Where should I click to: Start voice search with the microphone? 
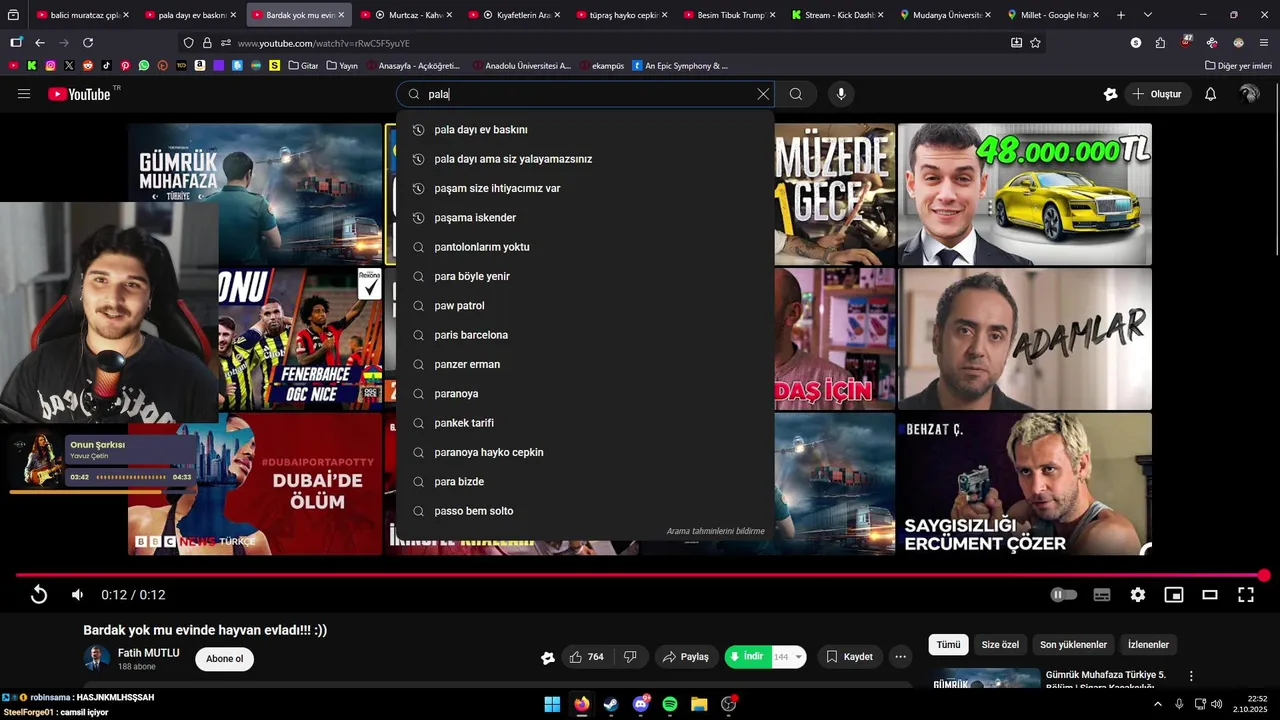[841, 94]
